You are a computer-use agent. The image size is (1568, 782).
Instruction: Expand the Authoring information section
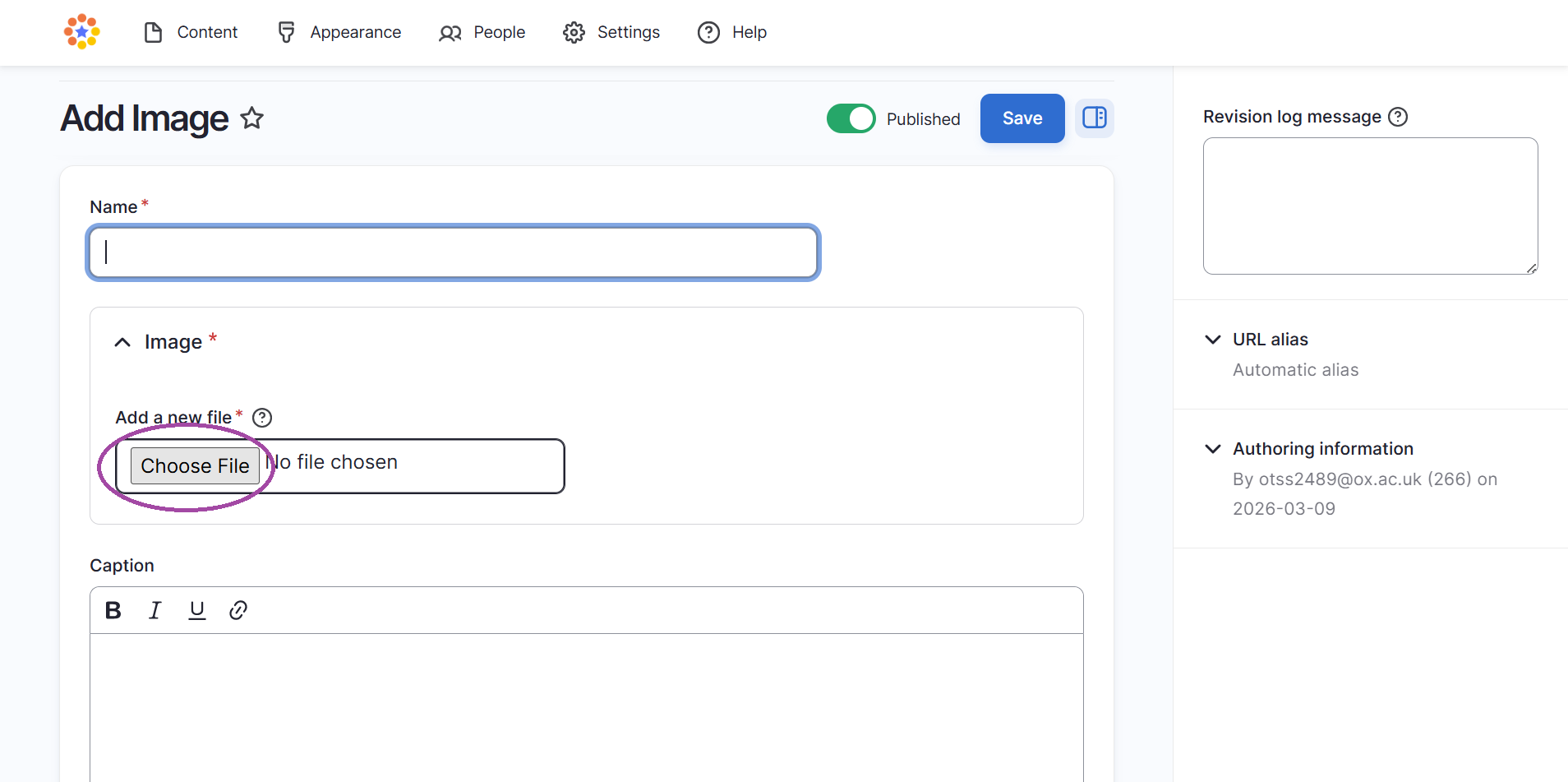pyautogui.click(x=1213, y=448)
